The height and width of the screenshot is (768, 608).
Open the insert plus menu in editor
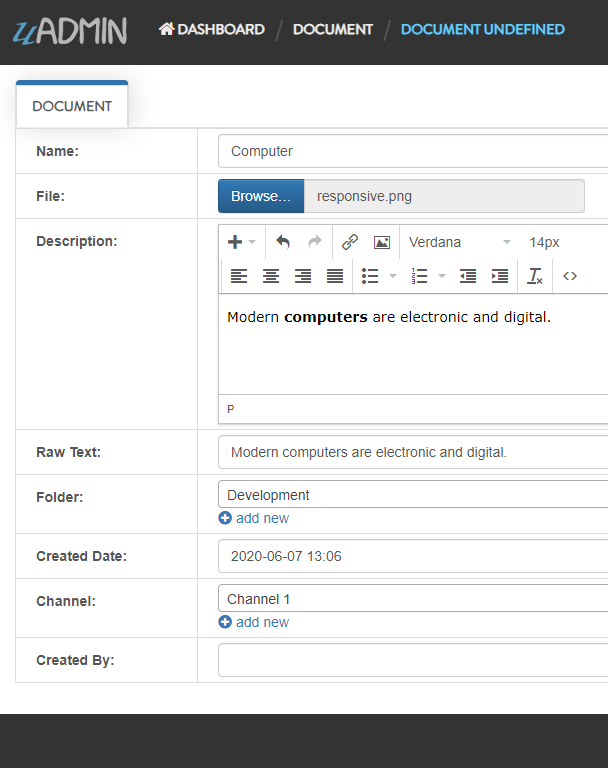point(235,242)
